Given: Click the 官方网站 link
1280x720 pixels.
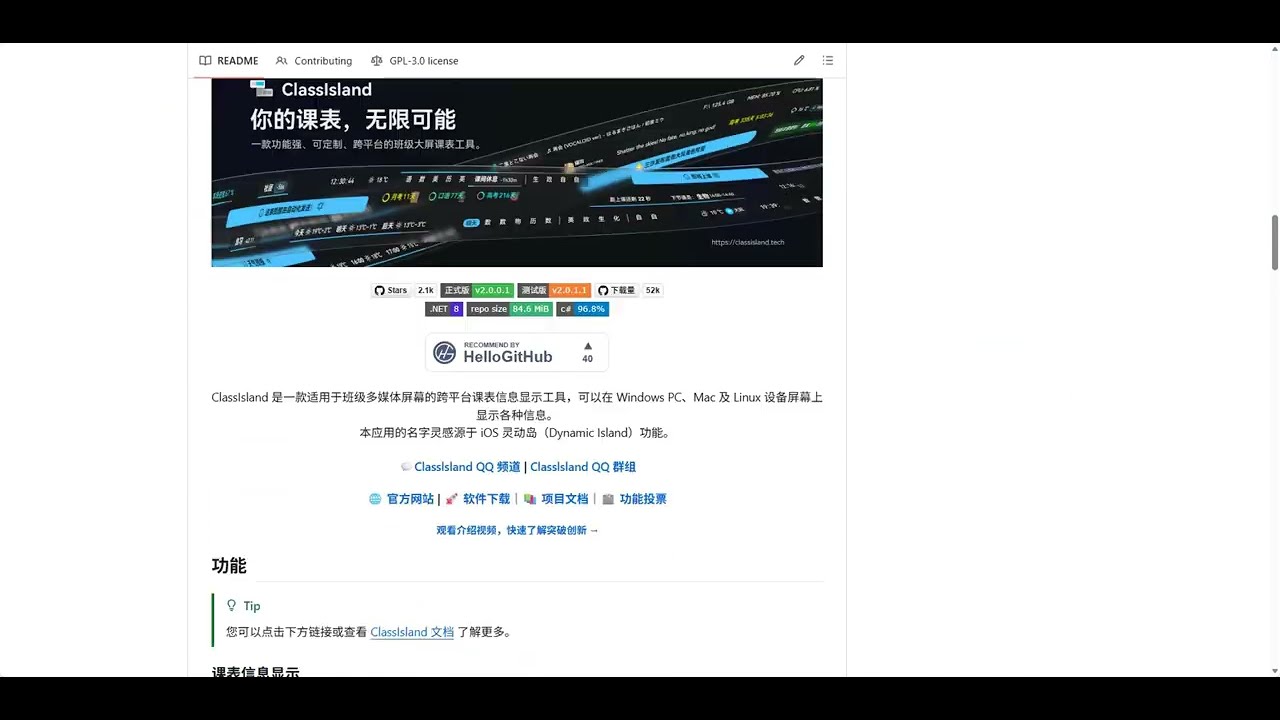Looking at the screenshot, I should click(410, 499).
